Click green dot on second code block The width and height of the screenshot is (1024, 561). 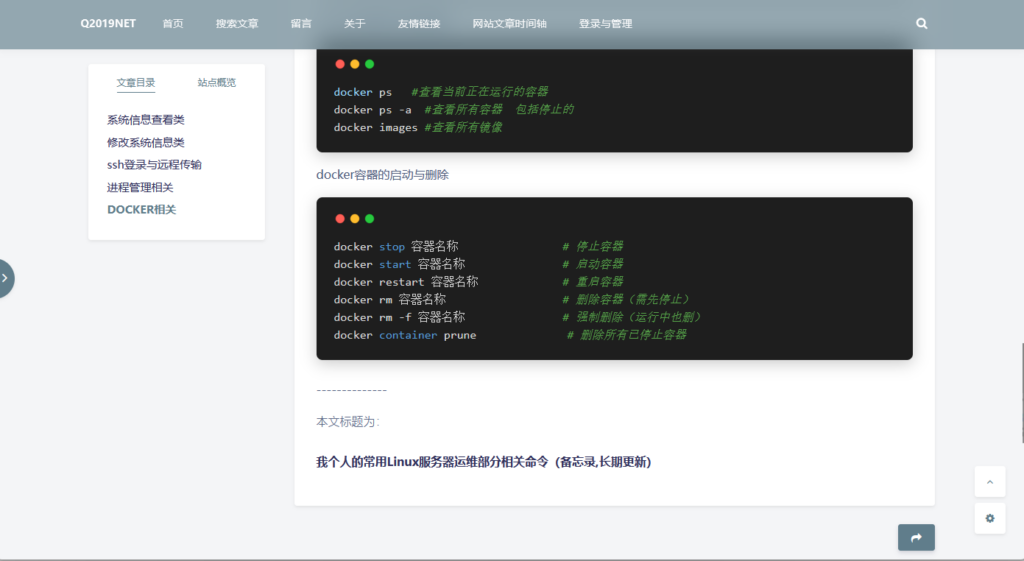pyautogui.click(x=369, y=218)
